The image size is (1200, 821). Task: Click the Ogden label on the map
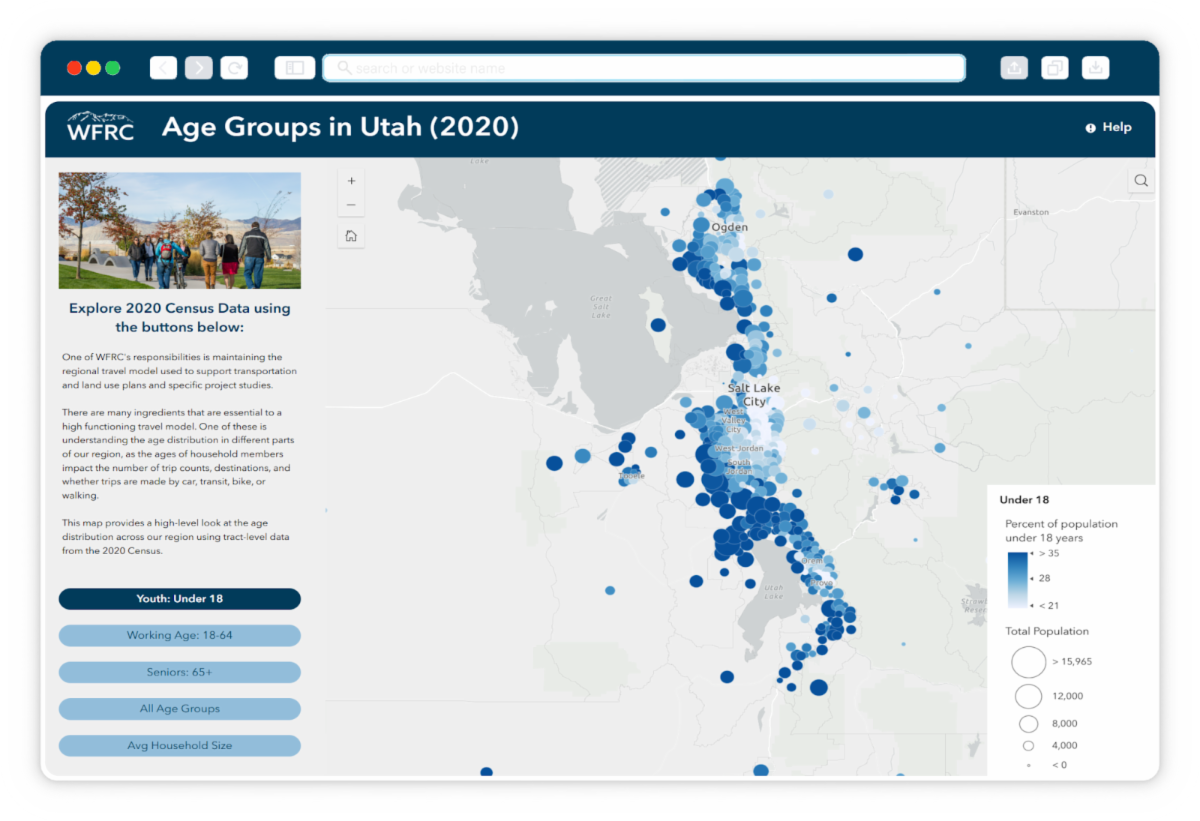(x=729, y=227)
